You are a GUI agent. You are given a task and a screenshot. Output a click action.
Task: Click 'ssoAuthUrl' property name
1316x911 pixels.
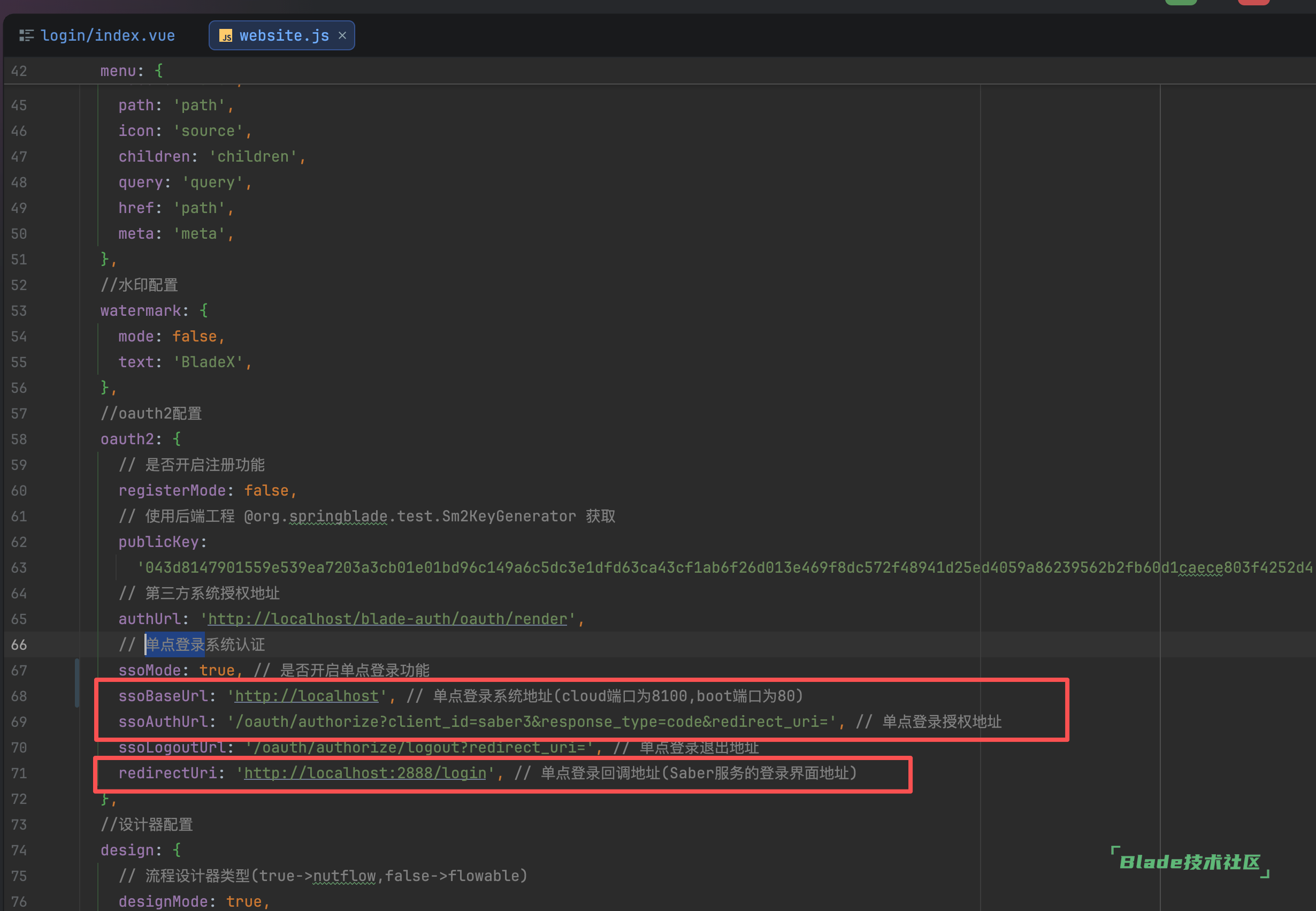163,722
